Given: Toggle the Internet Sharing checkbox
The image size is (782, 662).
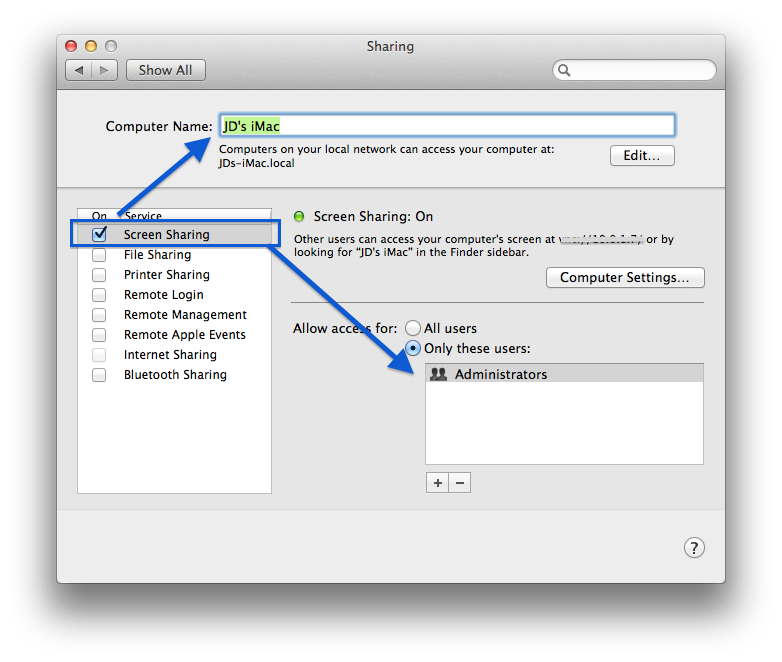Looking at the screenshot, I should click(99, 355).
